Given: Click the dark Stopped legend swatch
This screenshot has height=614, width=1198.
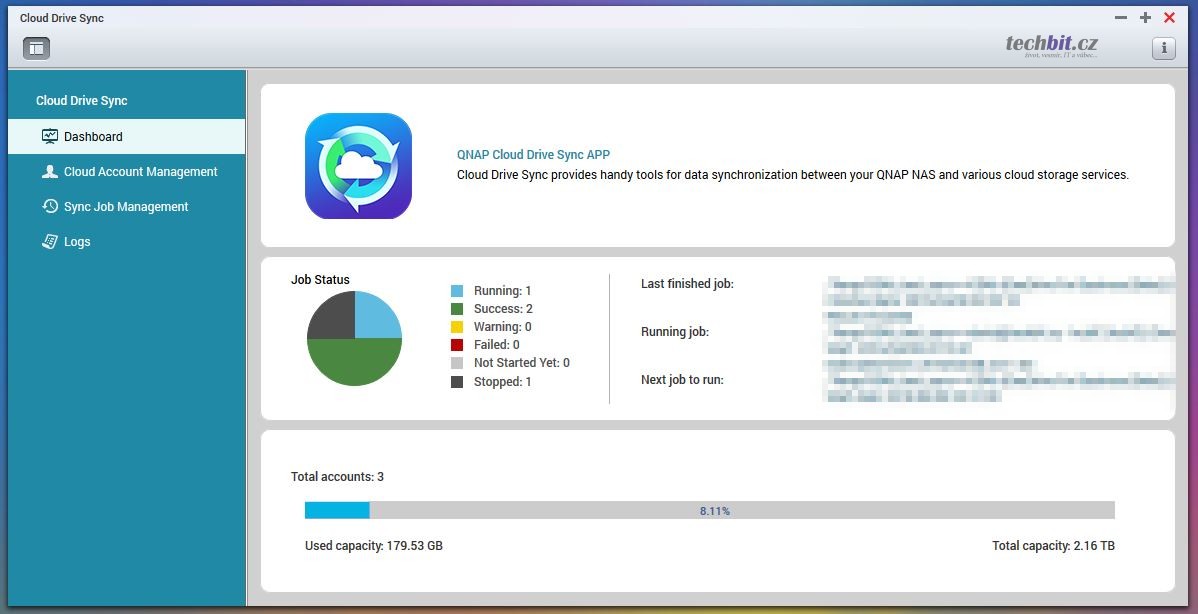Looking at the screenshot, I should pos(457,382).
